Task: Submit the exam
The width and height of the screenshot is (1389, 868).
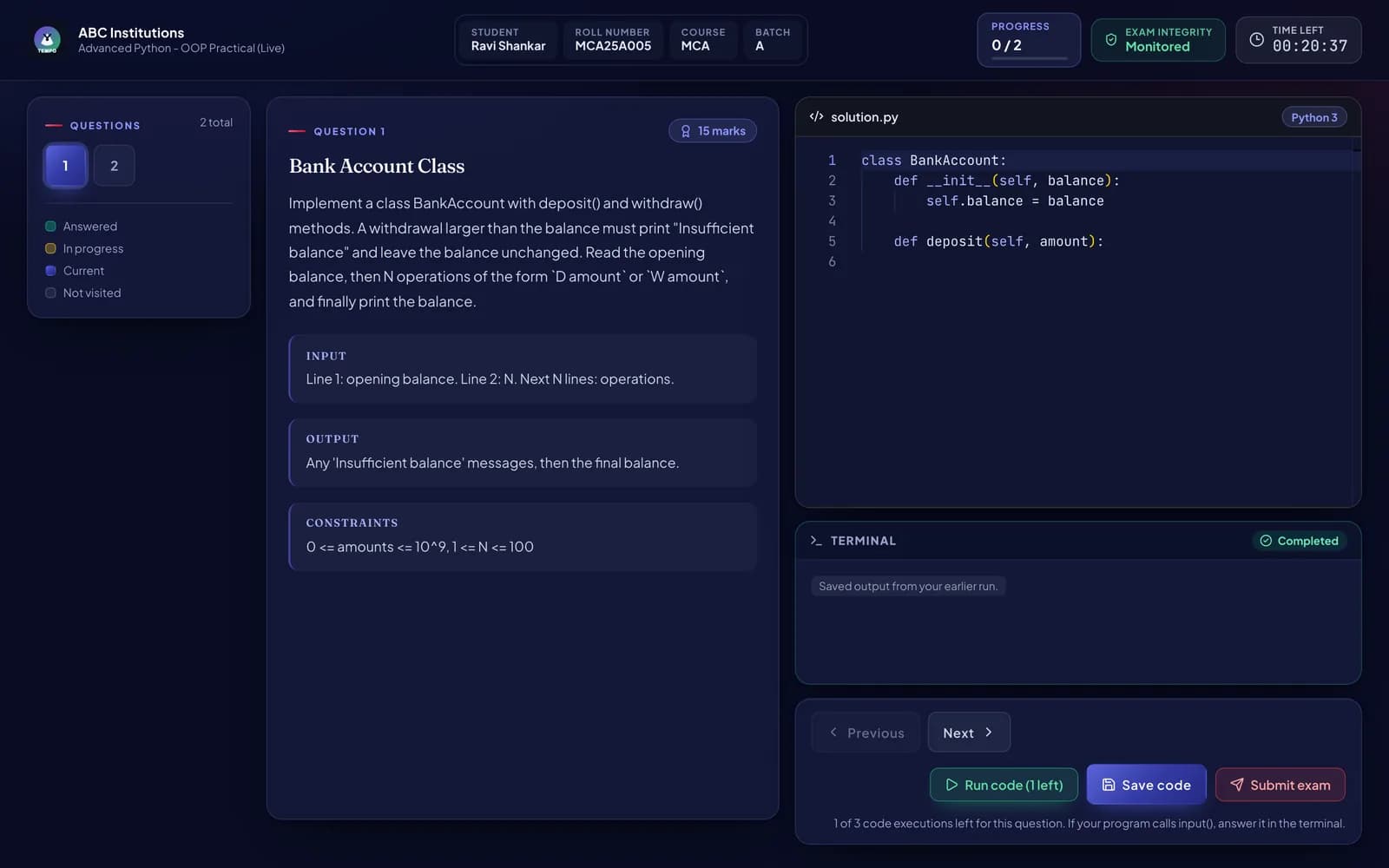Action: click(x=1280, y=785)
